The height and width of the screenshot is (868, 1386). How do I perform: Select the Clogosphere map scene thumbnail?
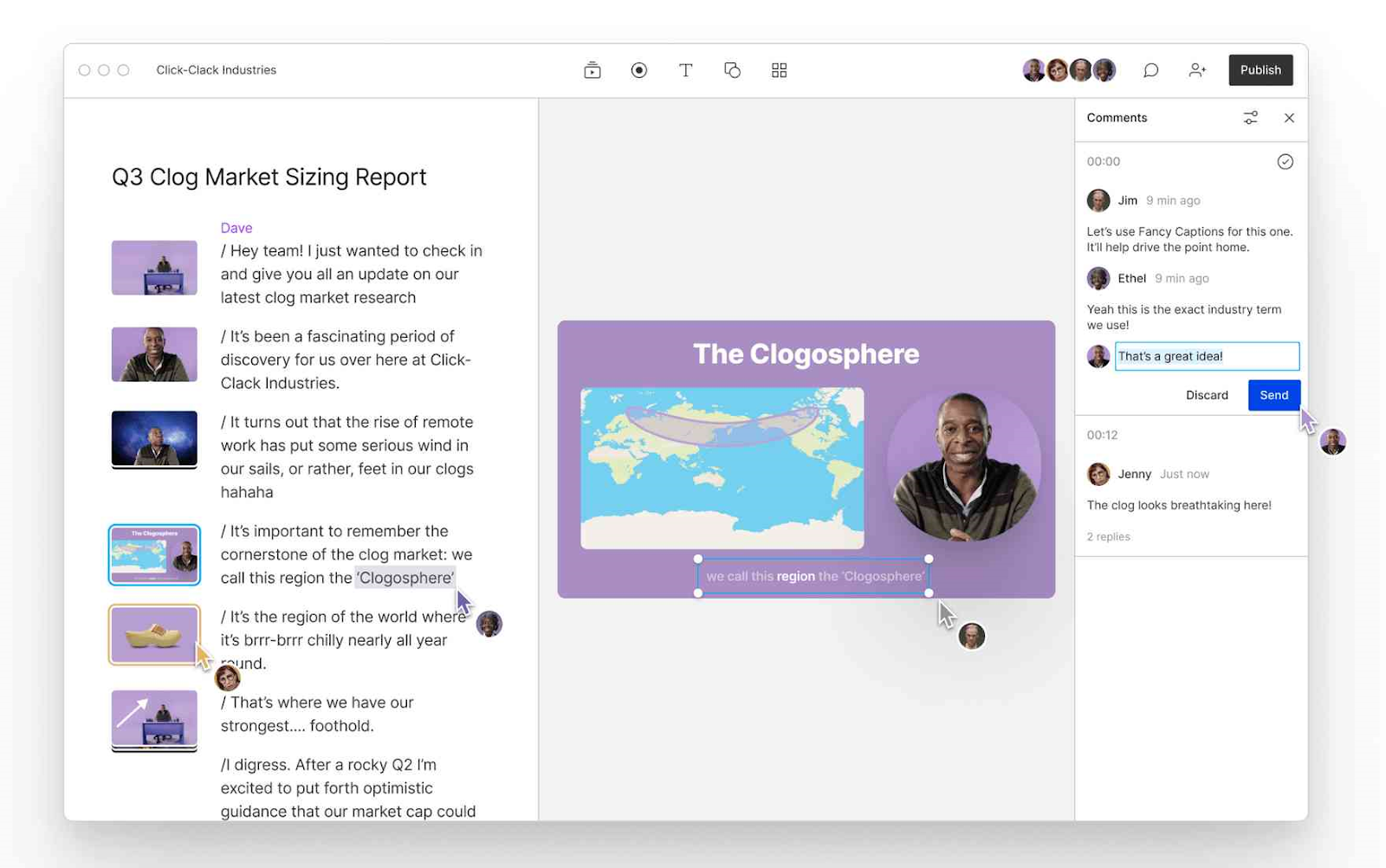coord(154,554)
